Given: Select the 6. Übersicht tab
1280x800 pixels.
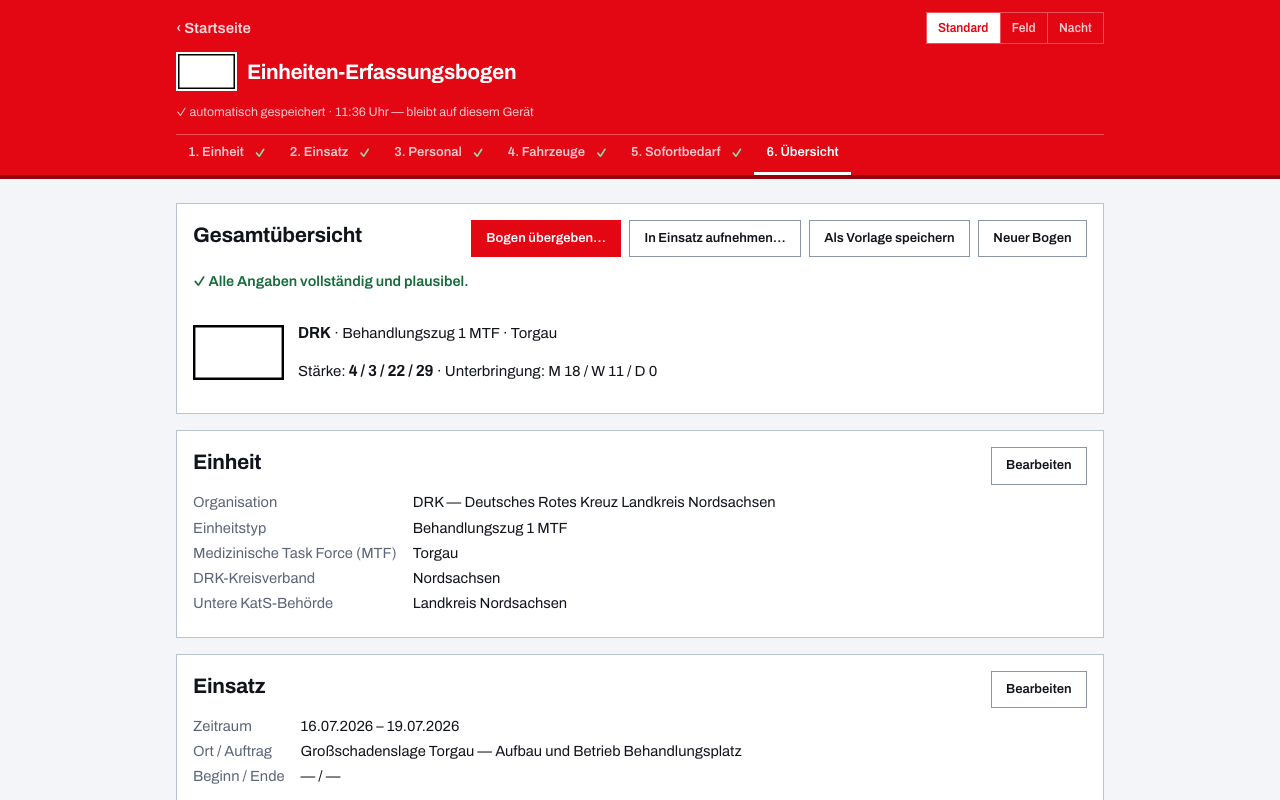Looking at the screenshot, I should (802, 152).
